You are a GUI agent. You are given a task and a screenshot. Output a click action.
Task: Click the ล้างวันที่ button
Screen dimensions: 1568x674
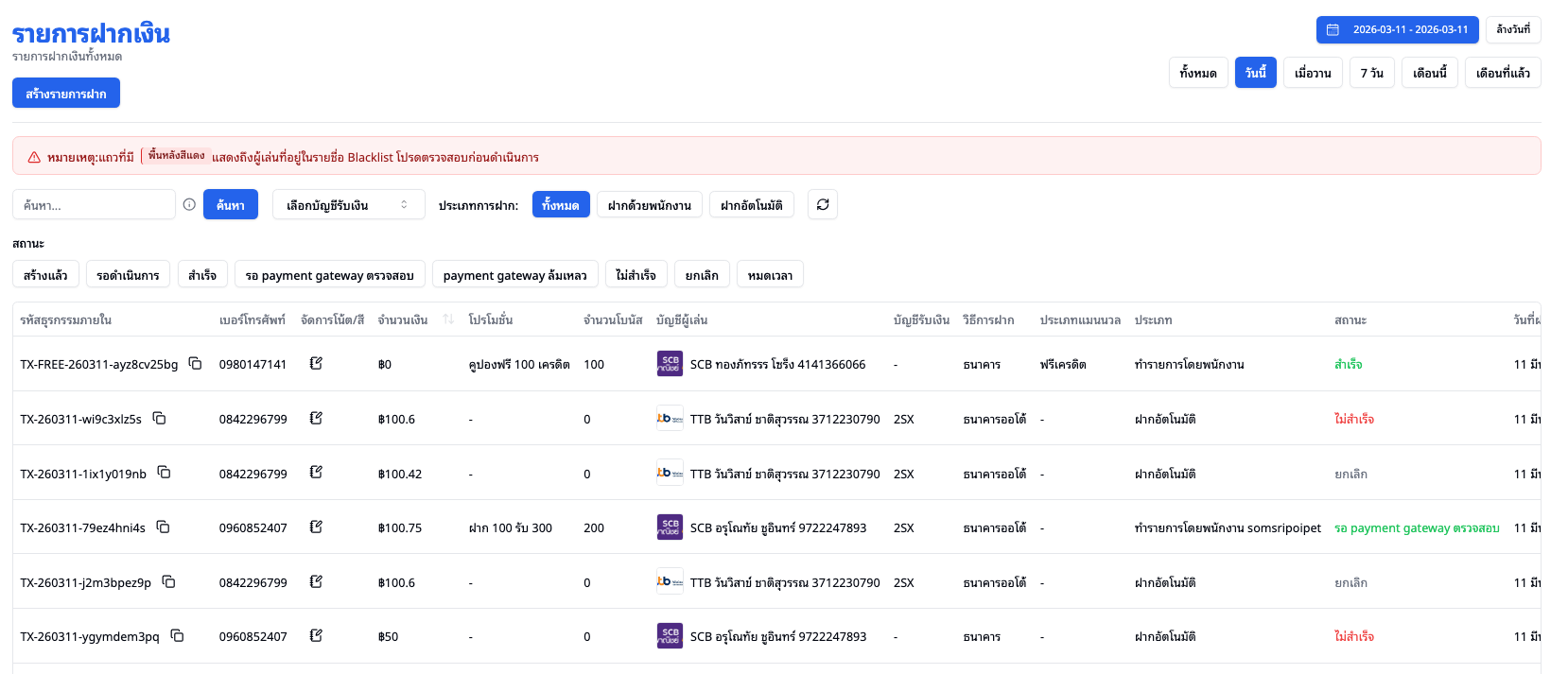point(1512,29)
